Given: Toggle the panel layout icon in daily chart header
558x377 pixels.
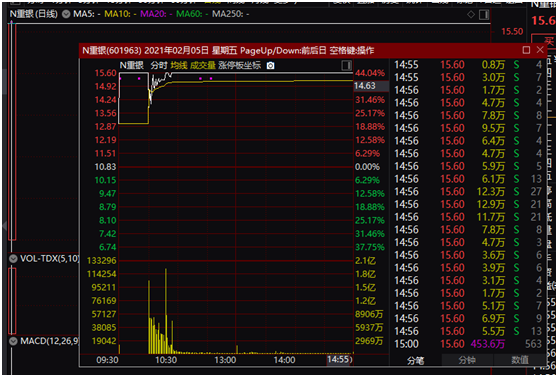Looking at the screenshot, I should pyautogui.click(x=483, y=15).
